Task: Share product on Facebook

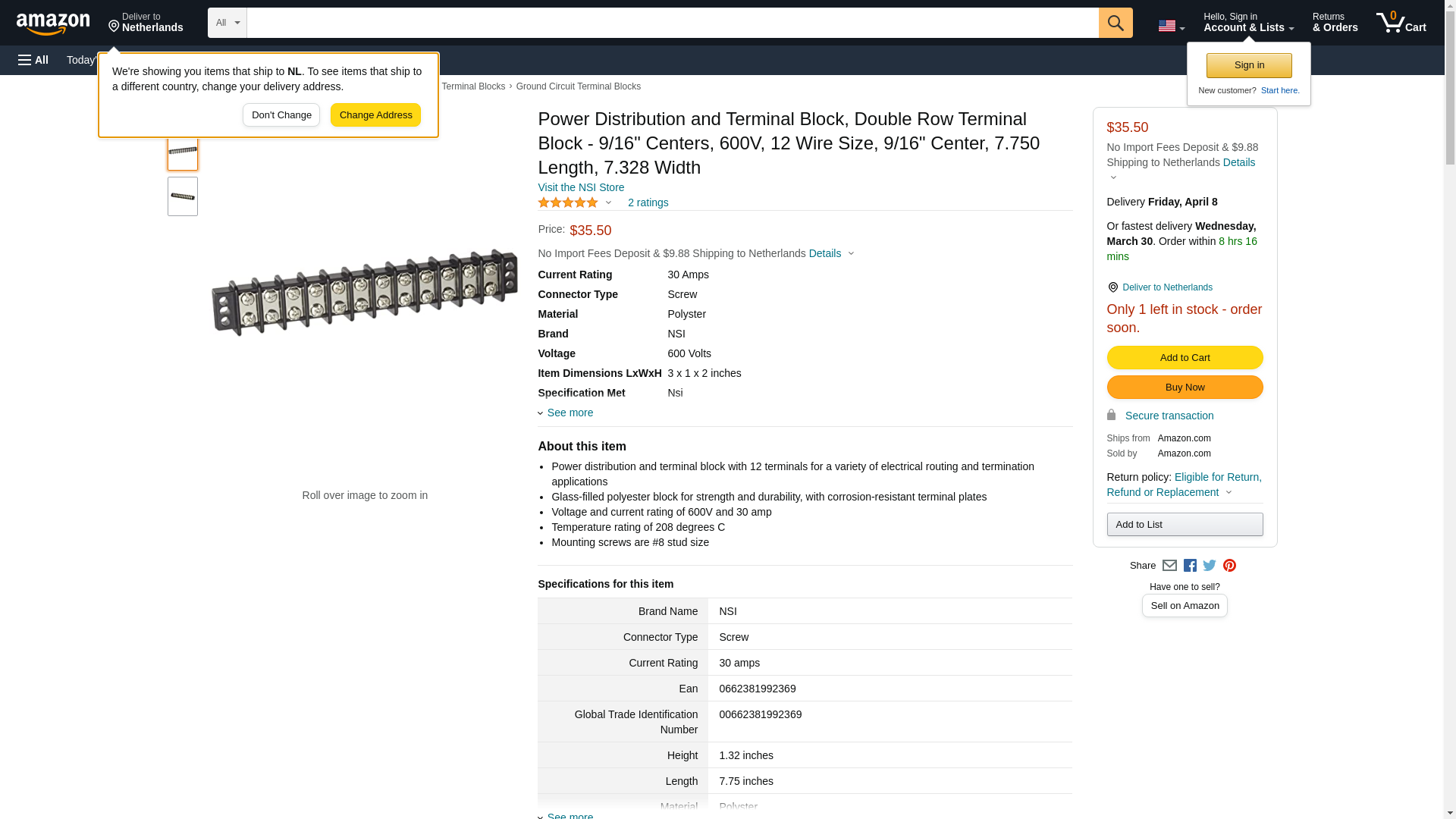Action: coord(1190,566)
